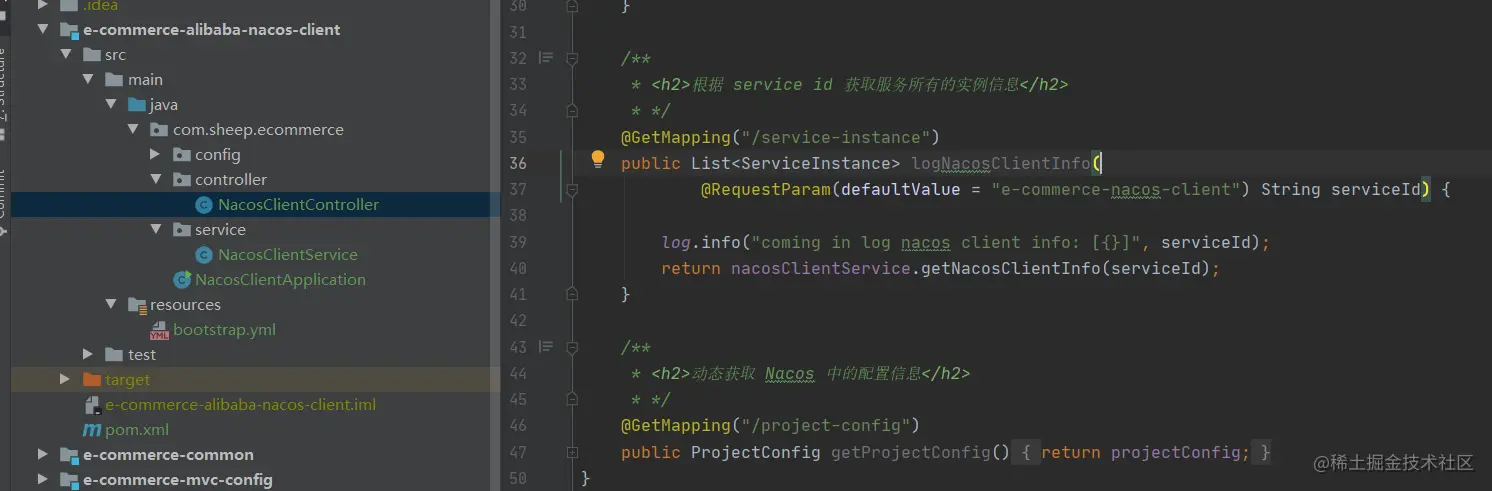1492x491 pixels.
Task: Click line number 40 in the gutter
Action: click(x=517, y=268)
